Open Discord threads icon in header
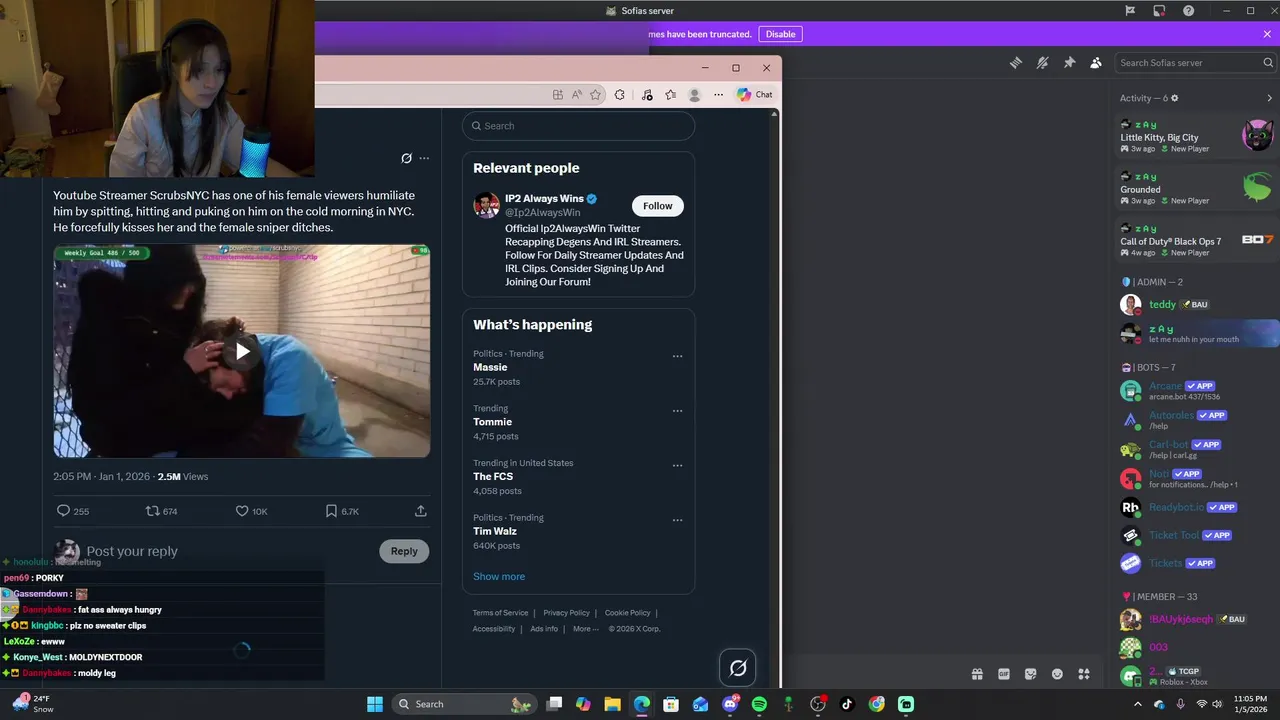The width and height of the screenshot is (1280, 720). (1015, 62)
